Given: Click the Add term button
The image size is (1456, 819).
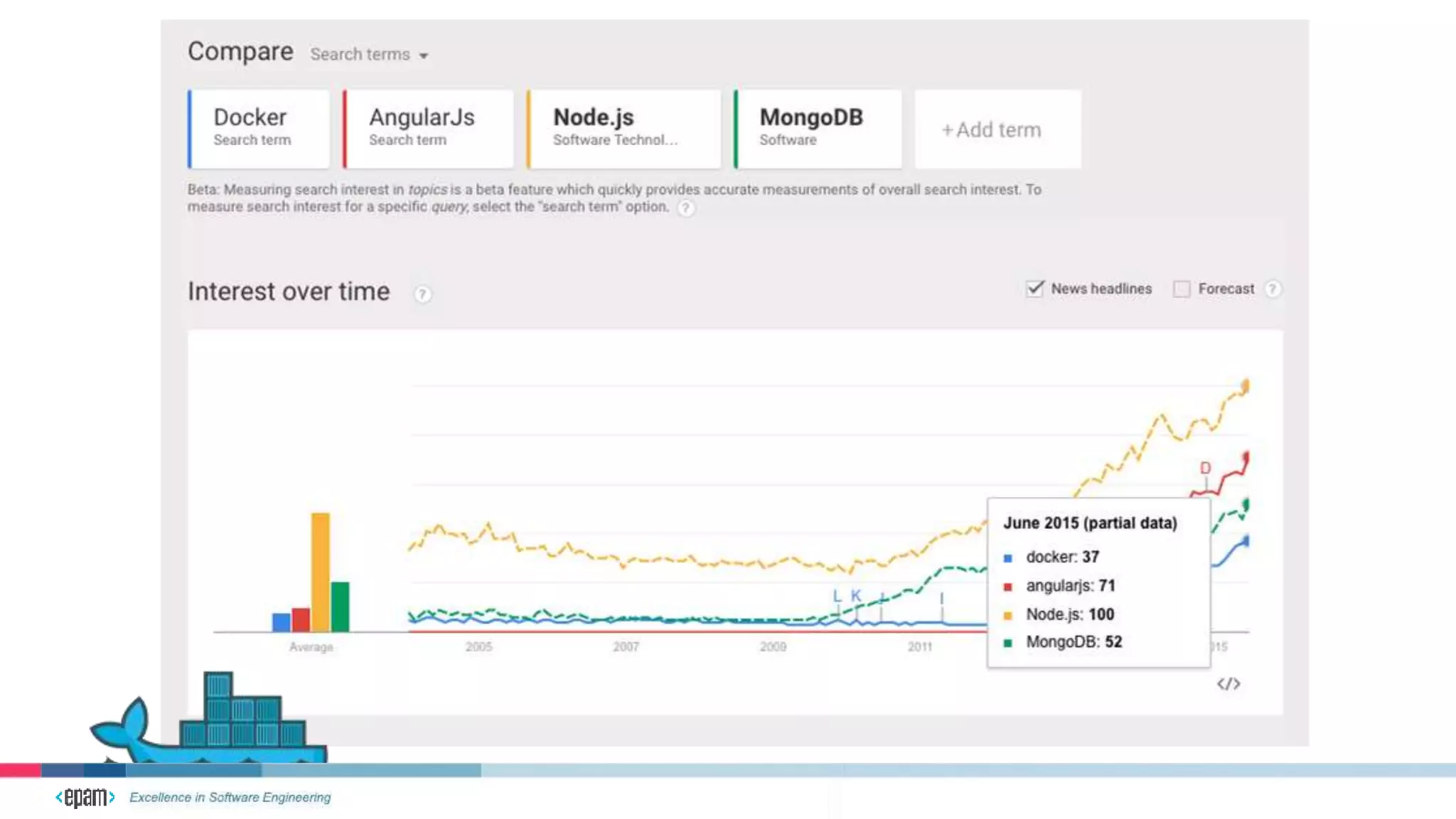Looking at the screenshot, I should 997,129.
